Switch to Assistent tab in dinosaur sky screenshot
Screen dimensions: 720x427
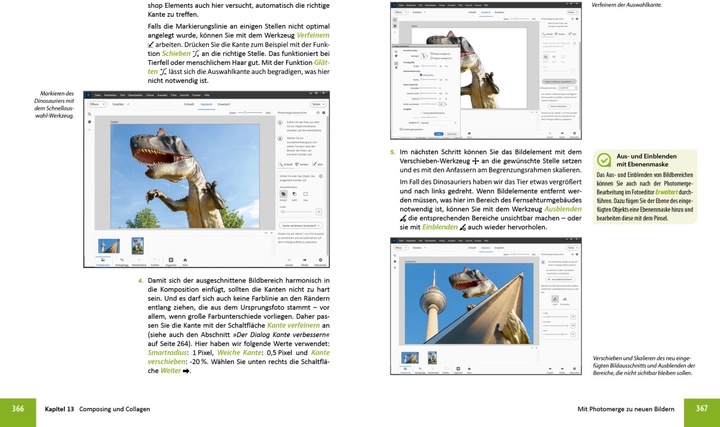click(x=206, y=104)
